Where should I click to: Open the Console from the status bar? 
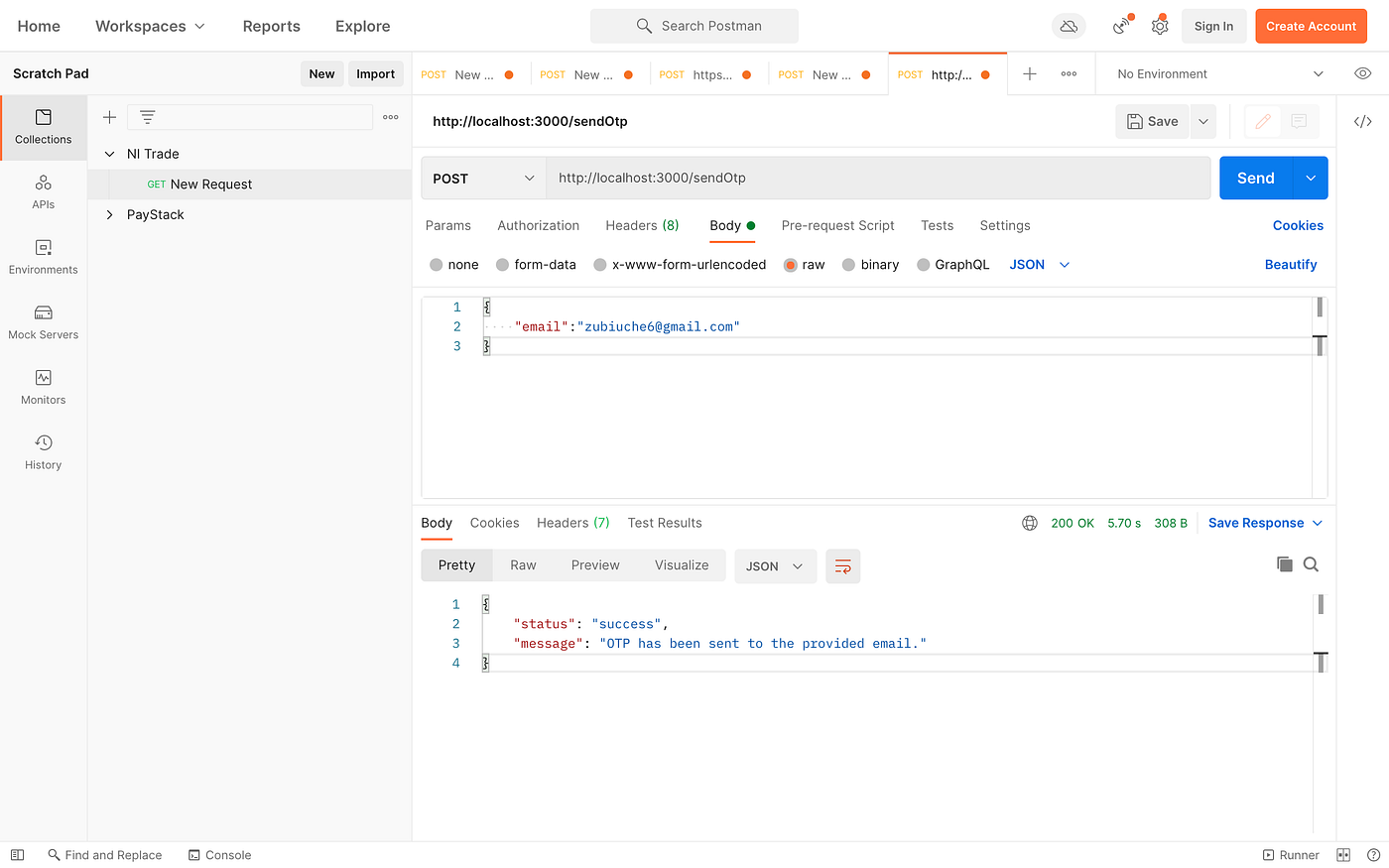click(219, 854)
